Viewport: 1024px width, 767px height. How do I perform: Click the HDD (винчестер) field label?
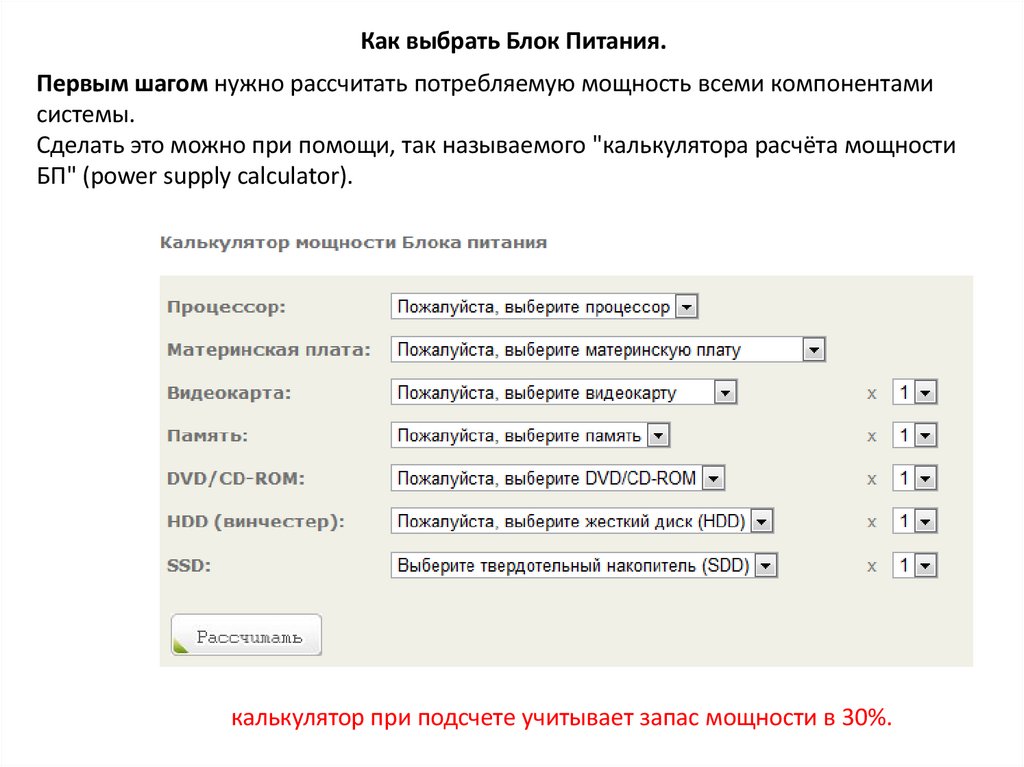click(x=255, y=521)
